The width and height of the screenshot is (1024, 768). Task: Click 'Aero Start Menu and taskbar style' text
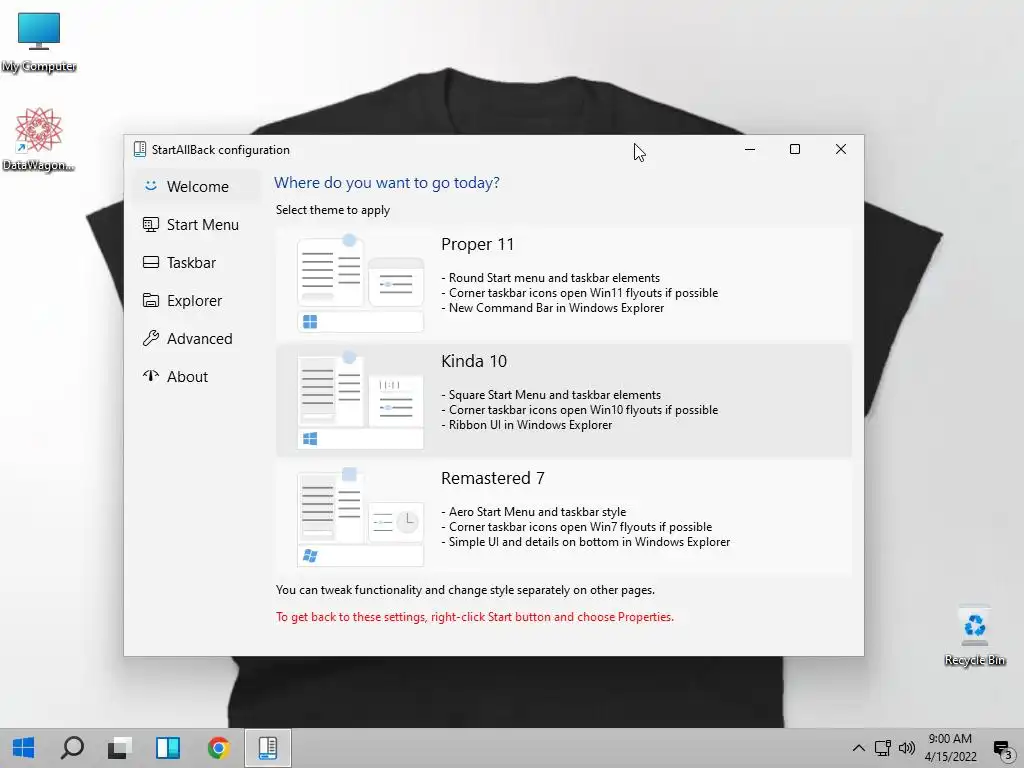tap(537, 511)
